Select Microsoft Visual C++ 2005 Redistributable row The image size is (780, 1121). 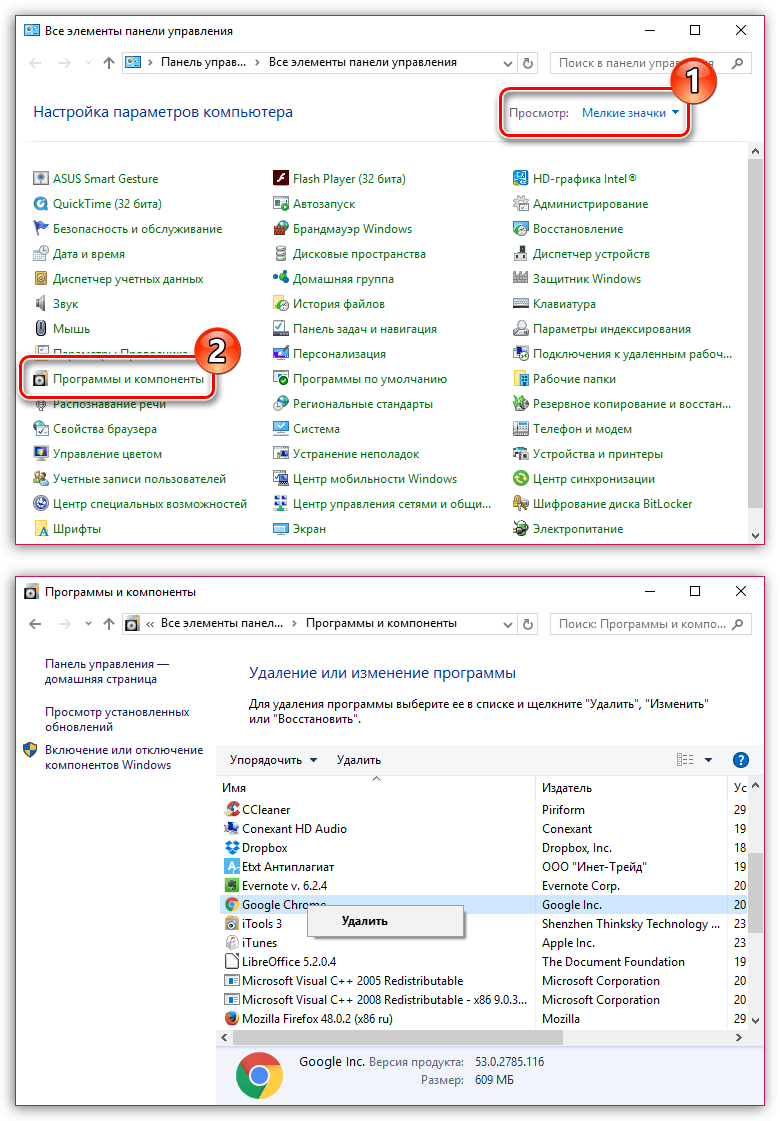(483, 981)
